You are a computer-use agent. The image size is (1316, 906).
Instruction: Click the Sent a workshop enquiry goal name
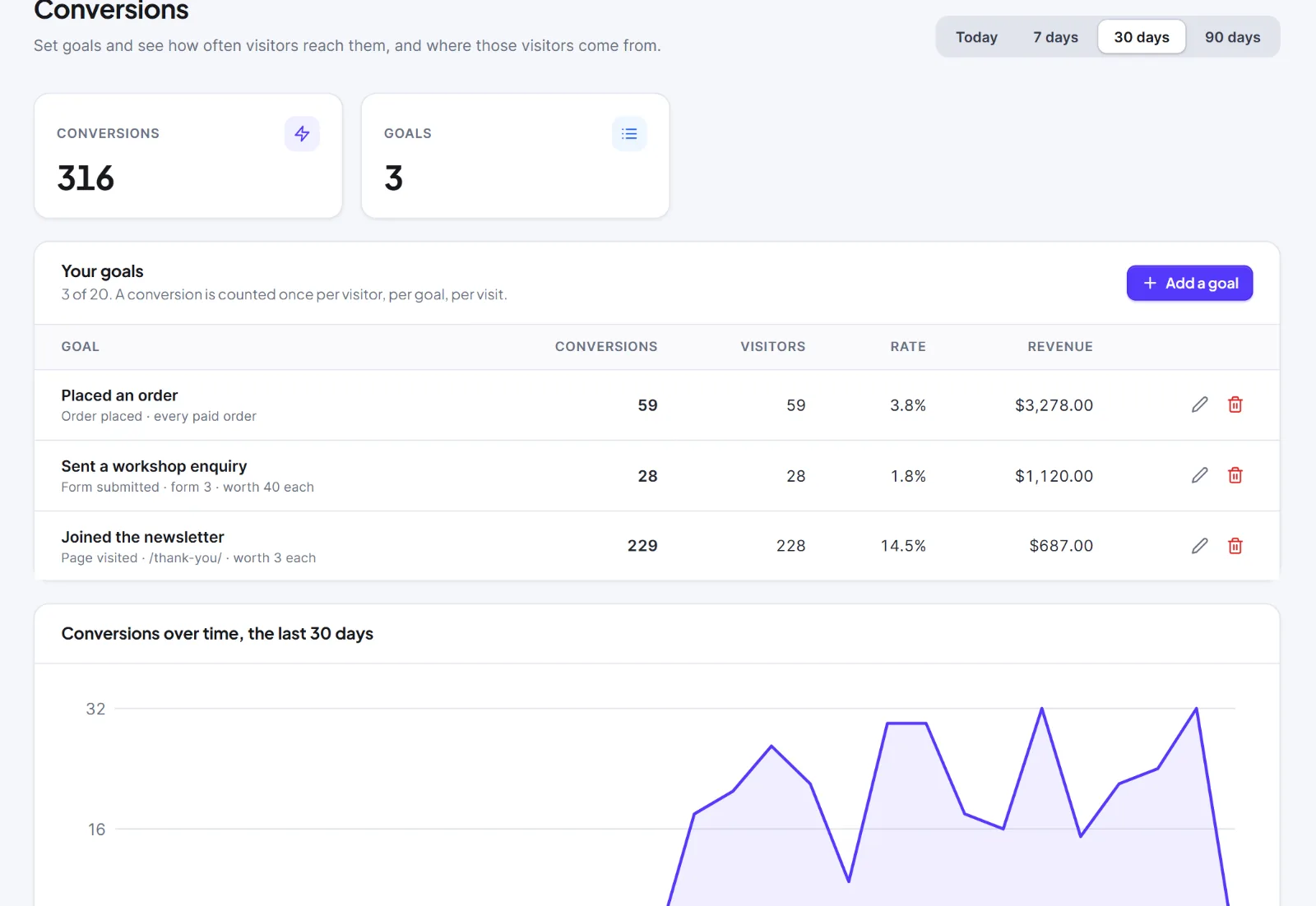point(154,466)
